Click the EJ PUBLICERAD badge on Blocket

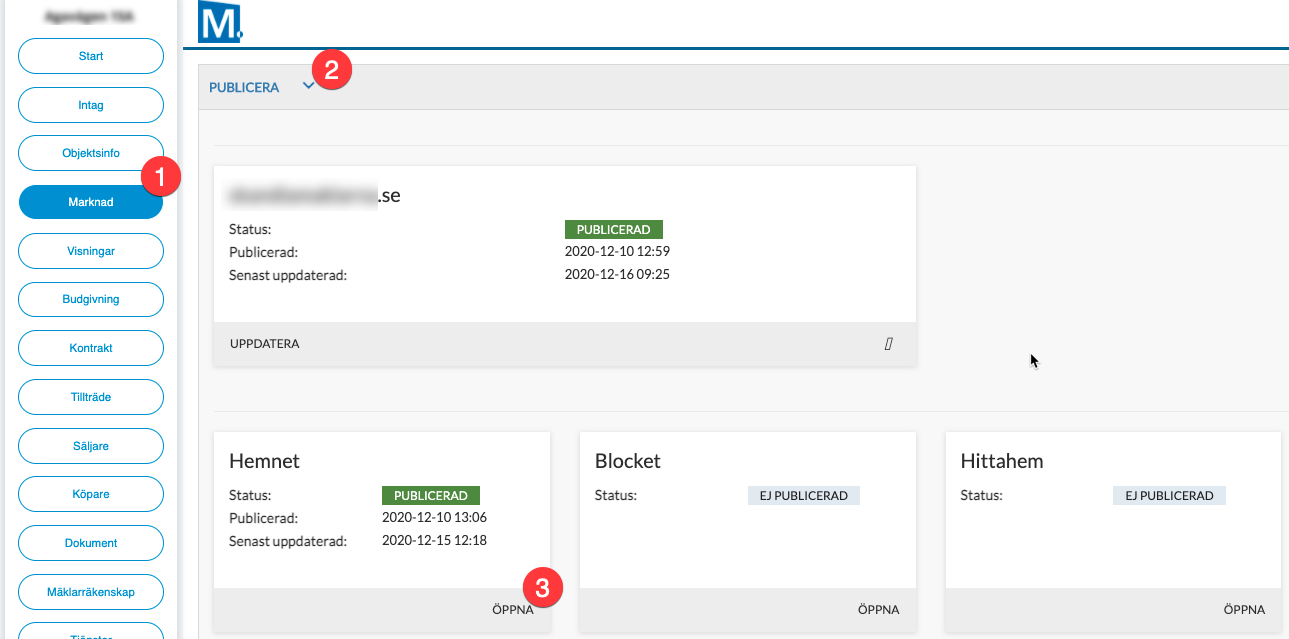click(x=804, y=496)
